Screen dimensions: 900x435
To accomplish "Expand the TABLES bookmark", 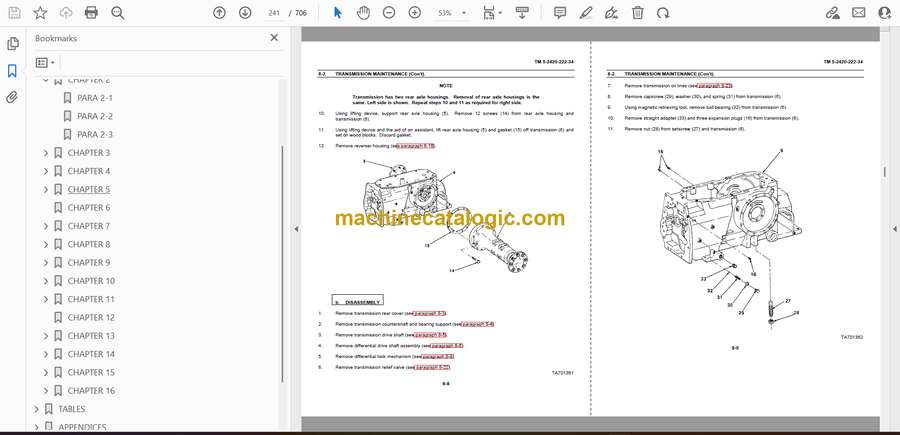I will pos(37,409).
